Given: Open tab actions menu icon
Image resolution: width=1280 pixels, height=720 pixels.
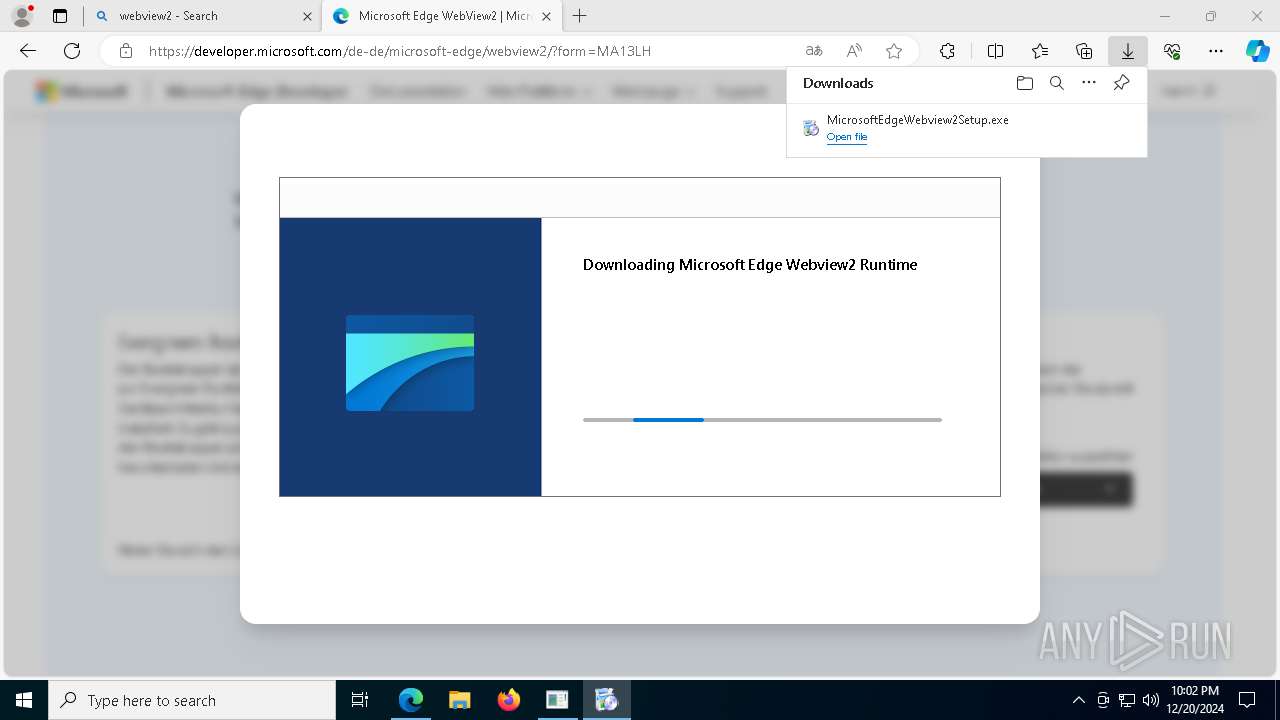Looking at the screenshot, I should pos(60,16).
